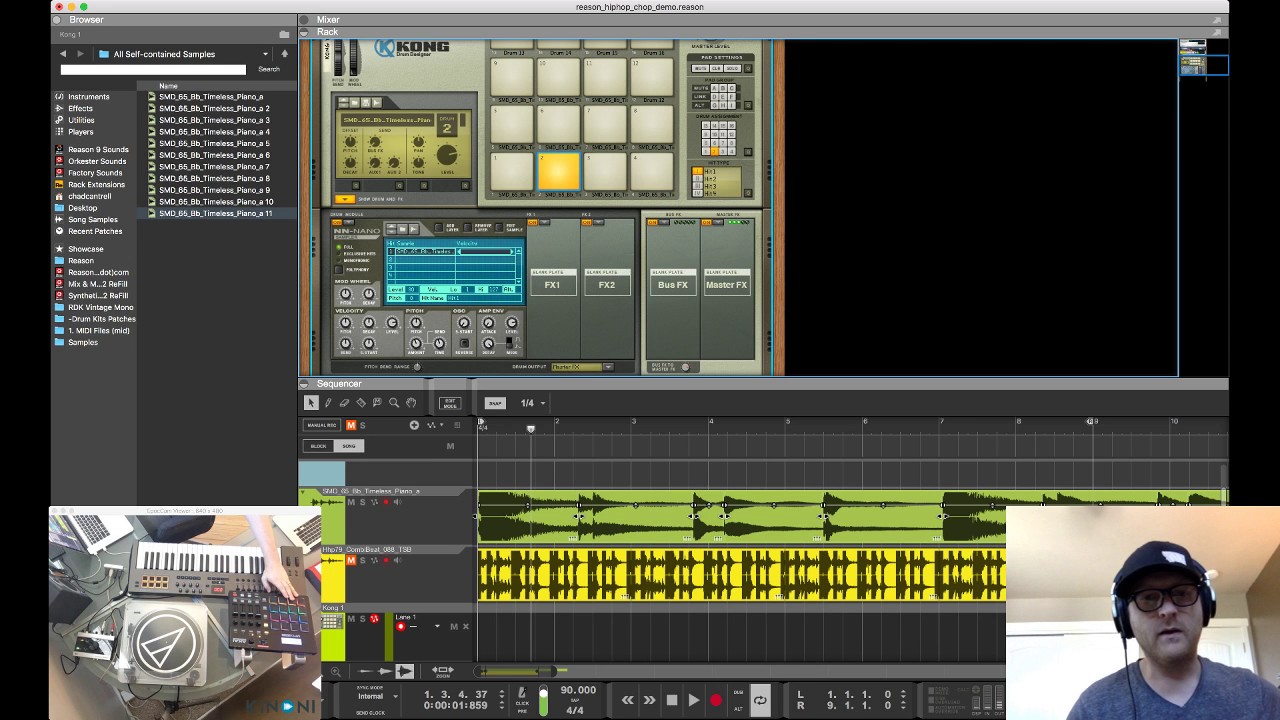
Task: Toggle the Loop button in transport
Action: pyautogui.click(x=760, y=700)
